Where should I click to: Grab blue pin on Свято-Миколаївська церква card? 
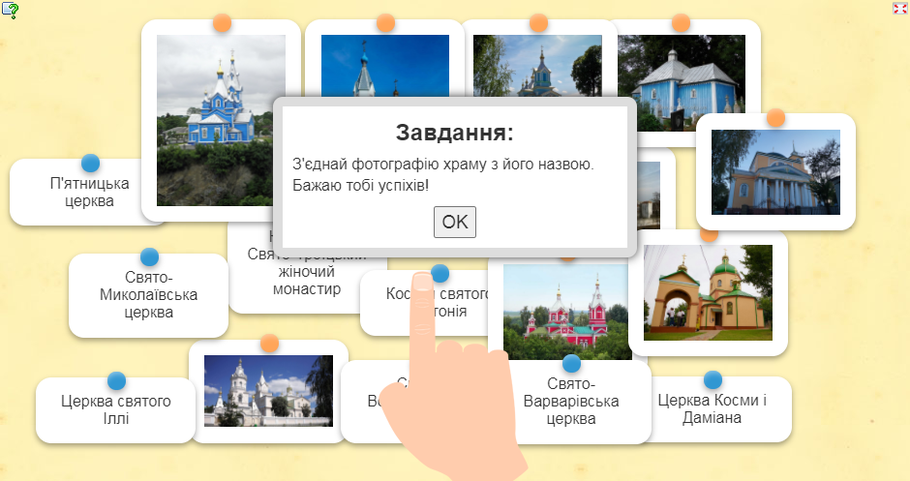(149, 257)
